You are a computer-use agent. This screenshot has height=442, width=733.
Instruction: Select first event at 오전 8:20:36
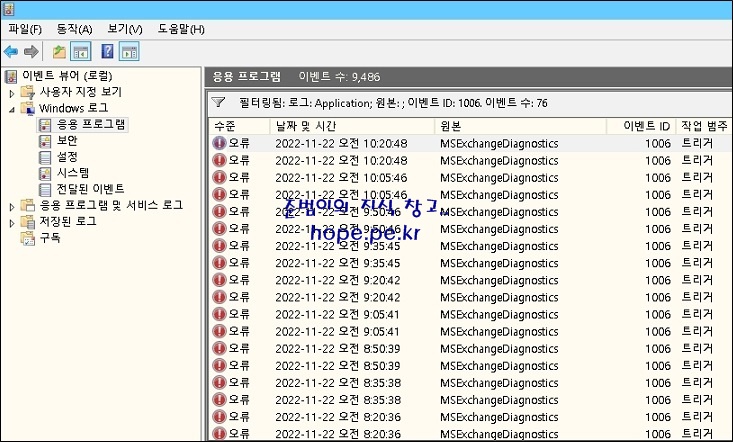470,417
